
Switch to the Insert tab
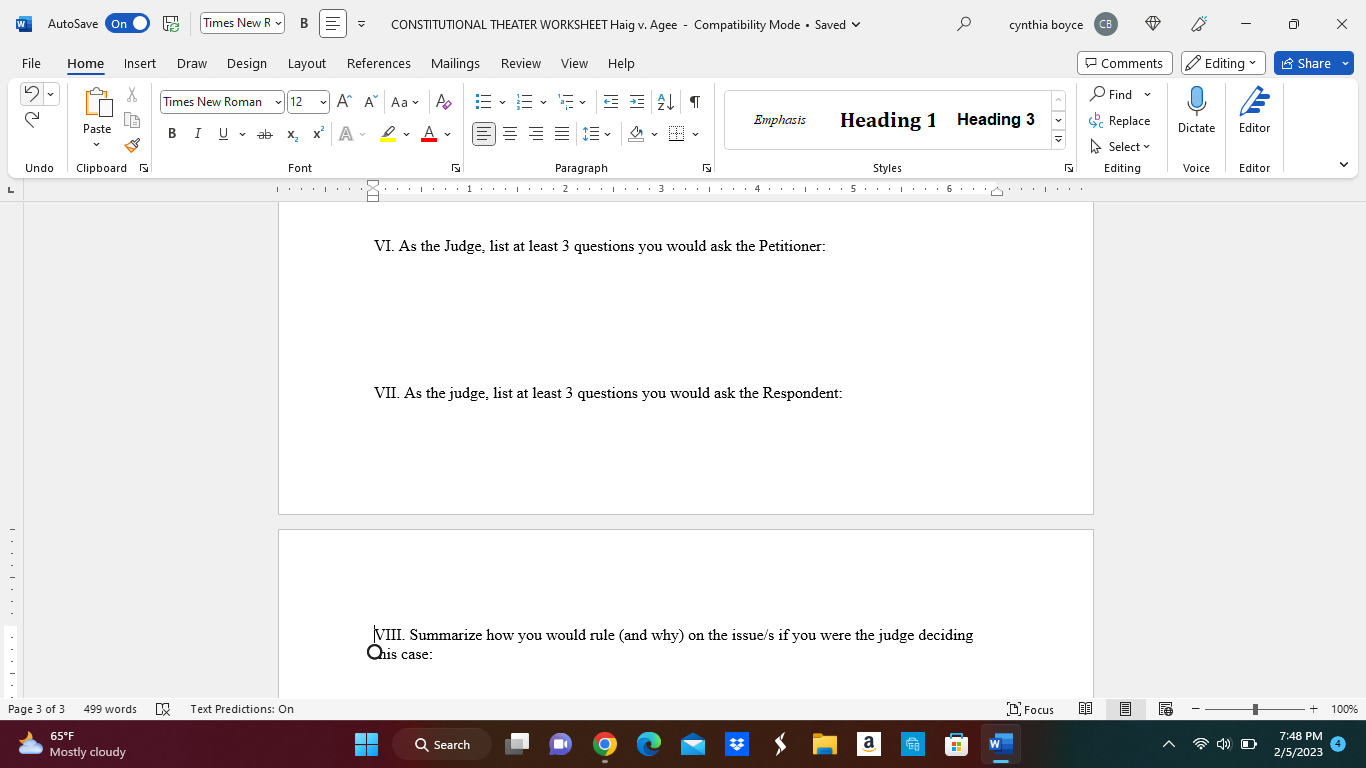coord(140,63)
